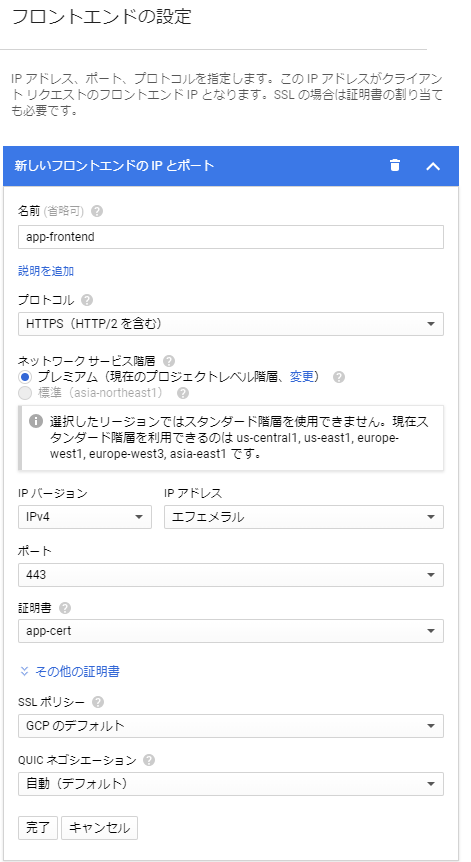This screenshot has width=471, height=862.
Task: Expand その他の証明書 section
Action: coord(70,671)
